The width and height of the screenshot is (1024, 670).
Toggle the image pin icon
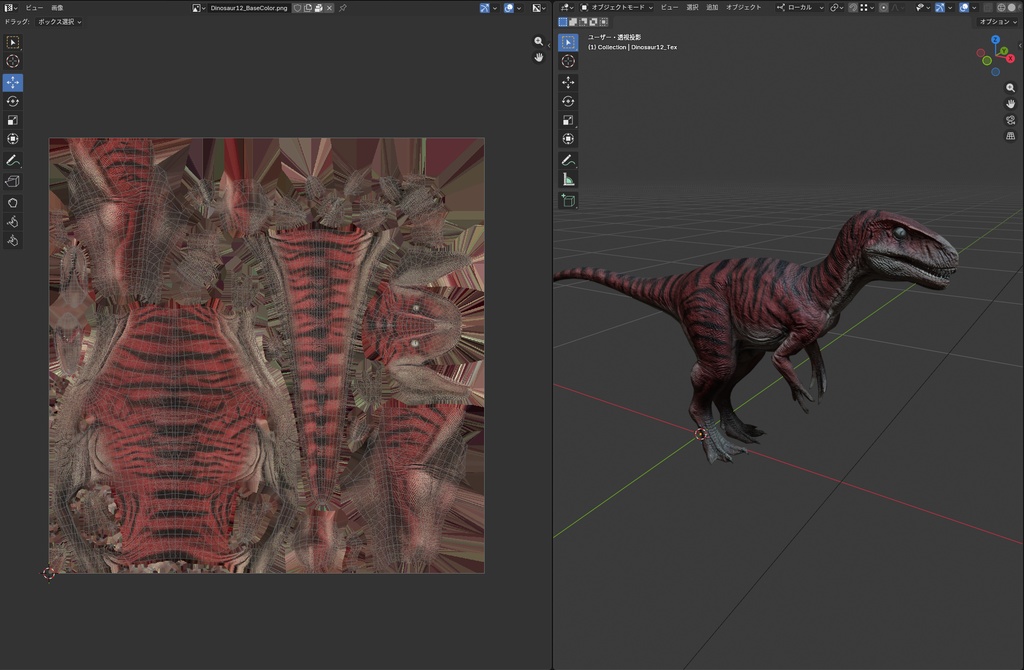pos(342,8)
